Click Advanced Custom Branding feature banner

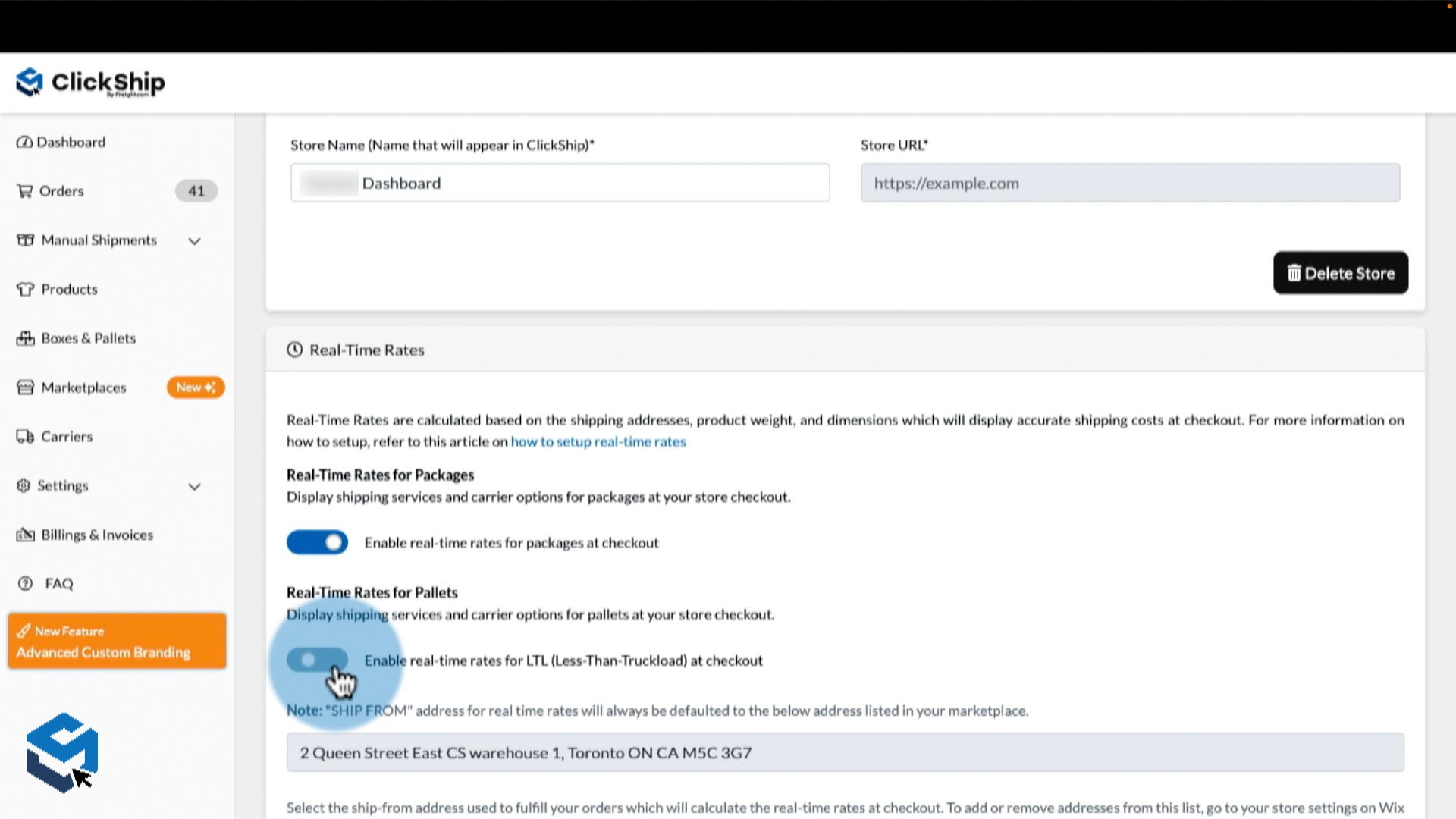point(116,641)
